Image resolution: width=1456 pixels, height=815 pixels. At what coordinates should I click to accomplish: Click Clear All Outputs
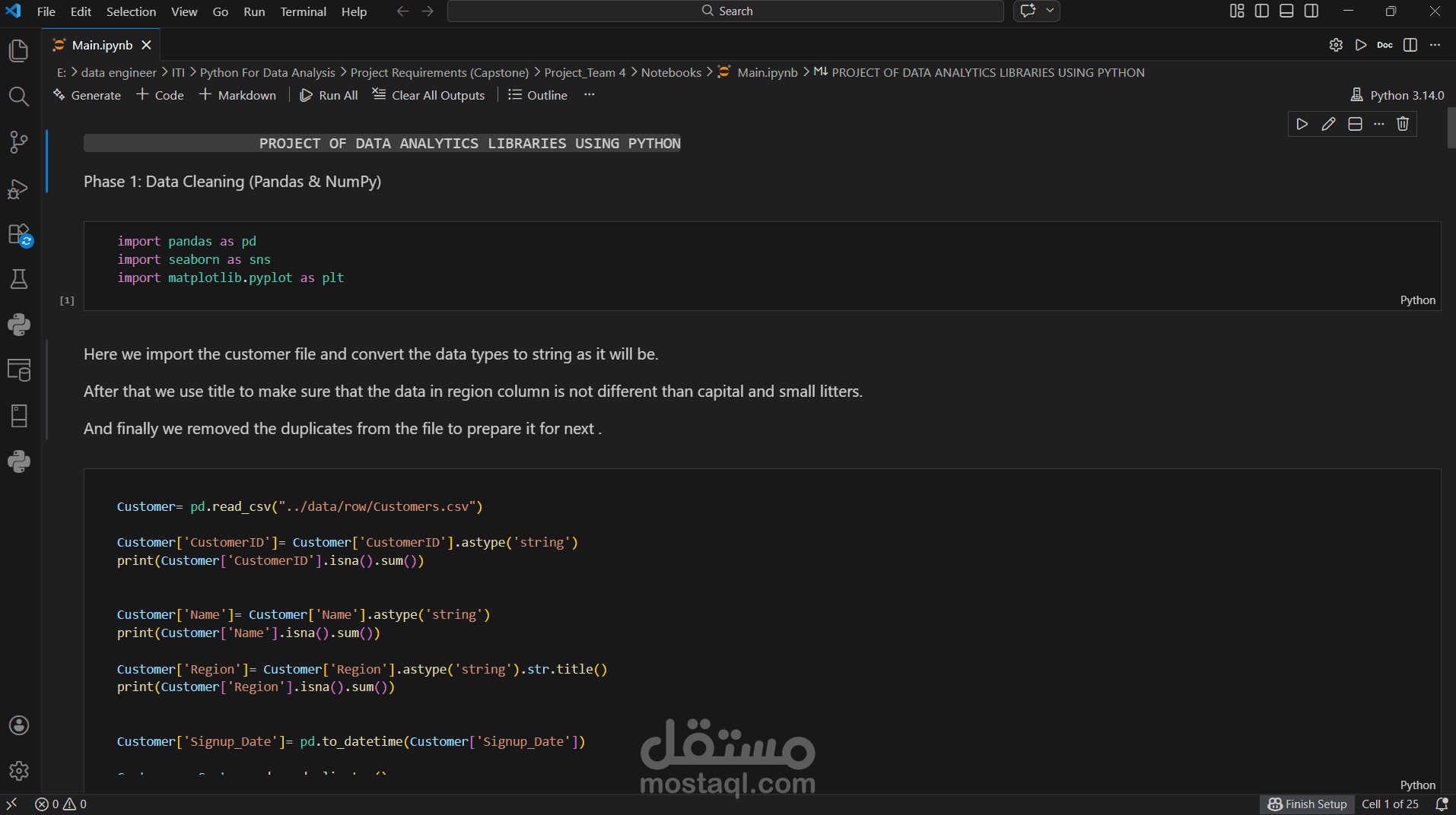pos(428,95)
